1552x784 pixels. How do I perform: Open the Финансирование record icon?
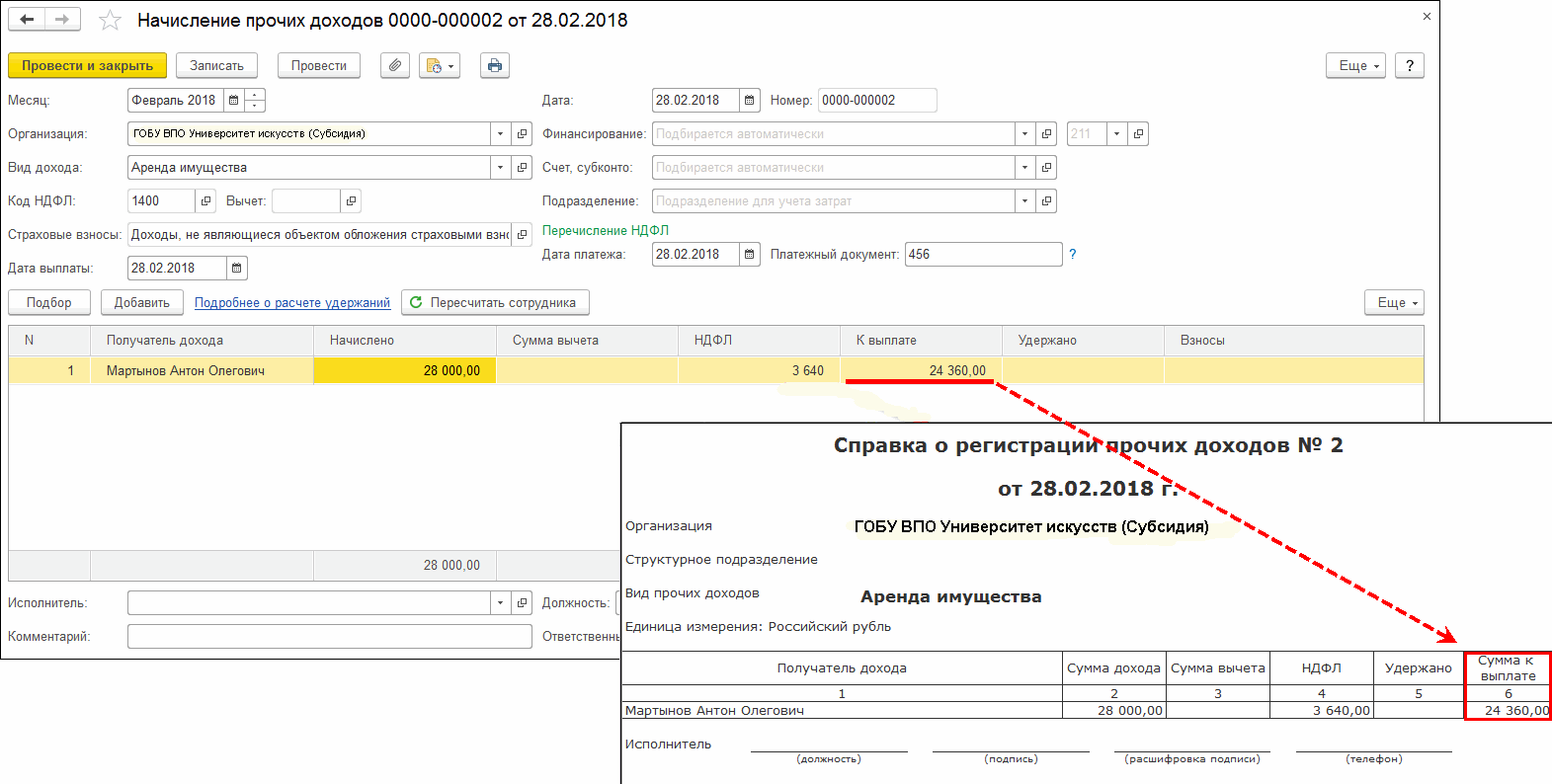[x=1047, y=133]
